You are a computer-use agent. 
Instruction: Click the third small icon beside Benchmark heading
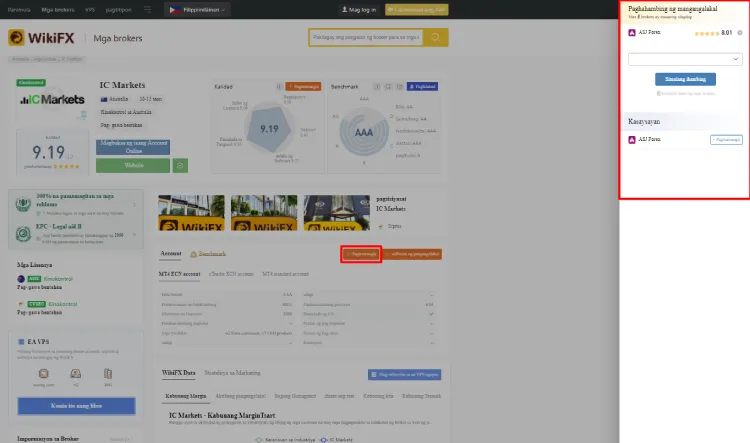pyautogui.click(x=399, y=87)
